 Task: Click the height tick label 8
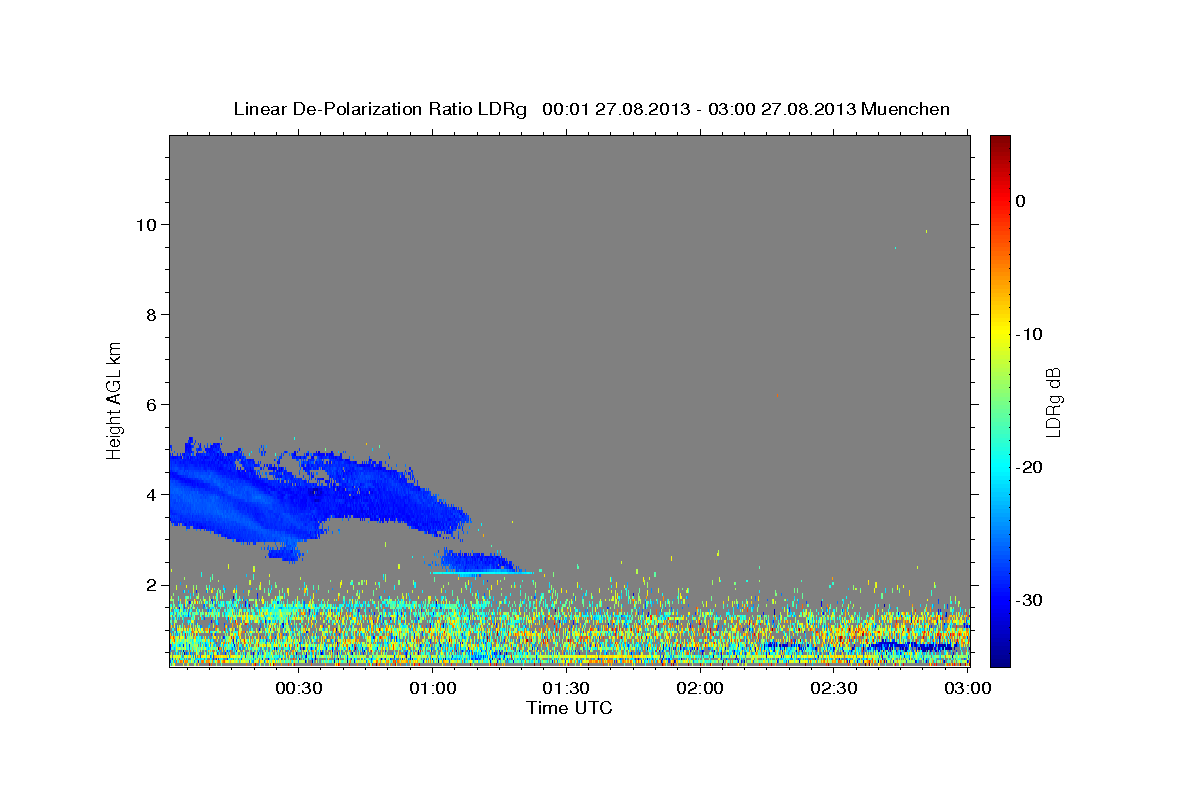(153, 314)
